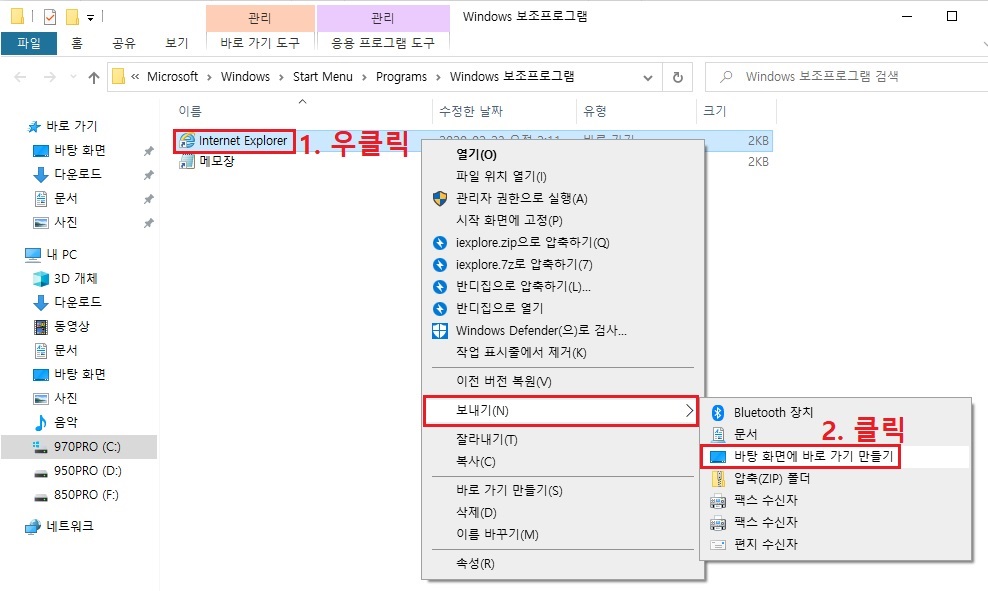The width and height of the screenshot is (988, 591).
Task: Sort by the 유형 column header
Action: [636, 112]
